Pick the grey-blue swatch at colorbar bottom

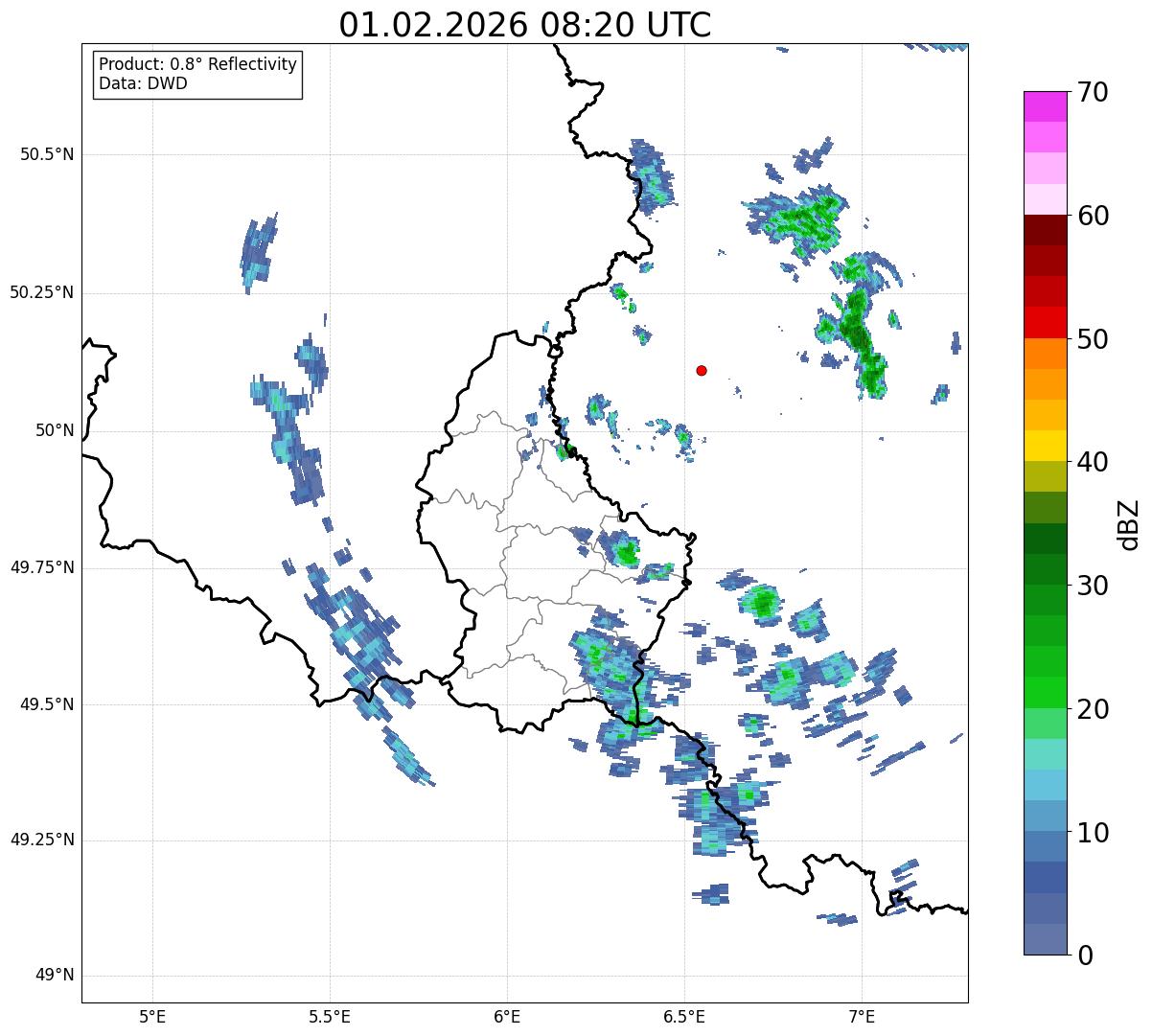[x=1046, y=939]
